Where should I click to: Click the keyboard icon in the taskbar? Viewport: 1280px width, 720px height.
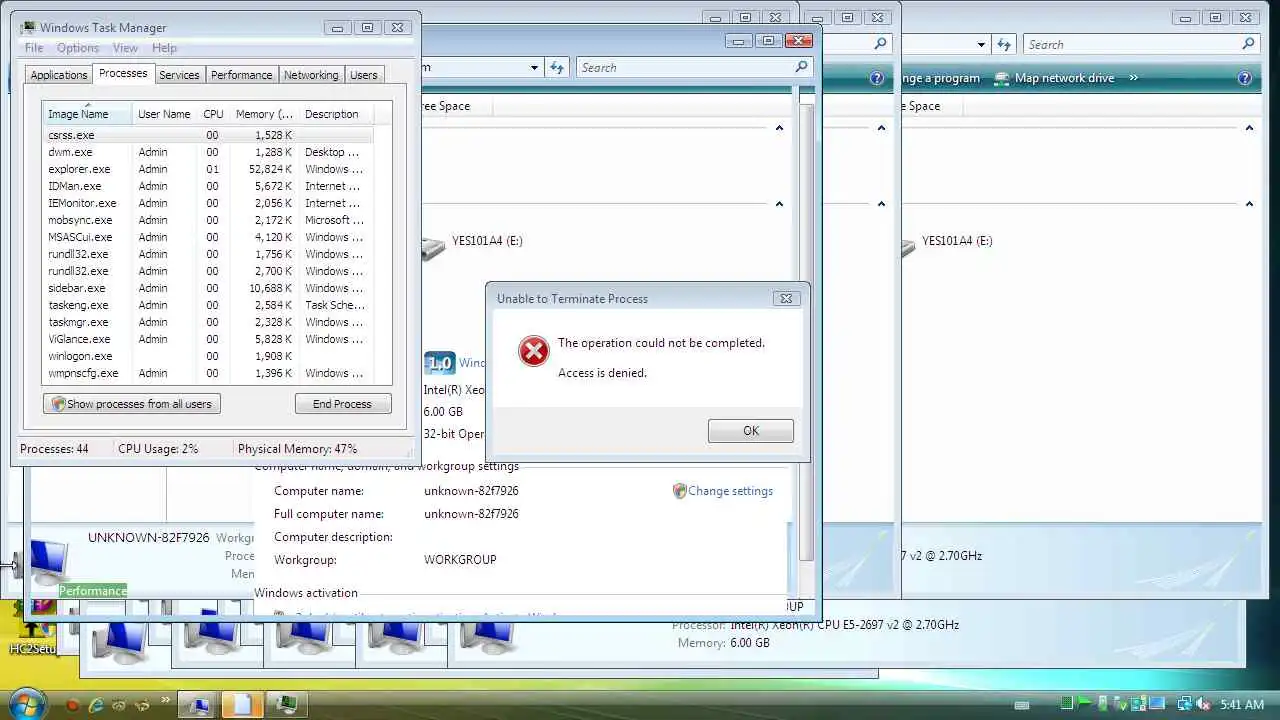tap(1022, 705)
